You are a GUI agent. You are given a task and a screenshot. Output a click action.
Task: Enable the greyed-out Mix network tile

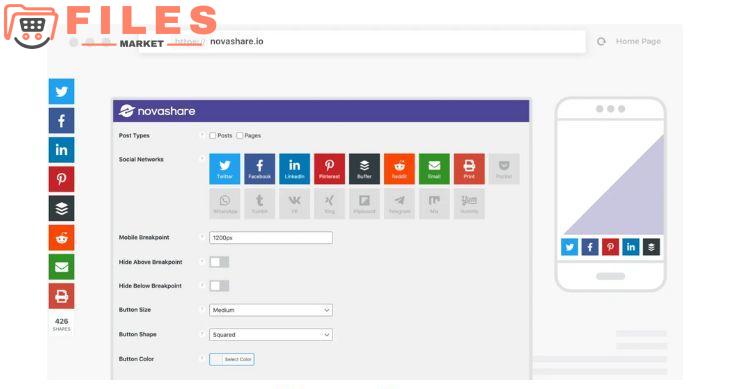434,204
